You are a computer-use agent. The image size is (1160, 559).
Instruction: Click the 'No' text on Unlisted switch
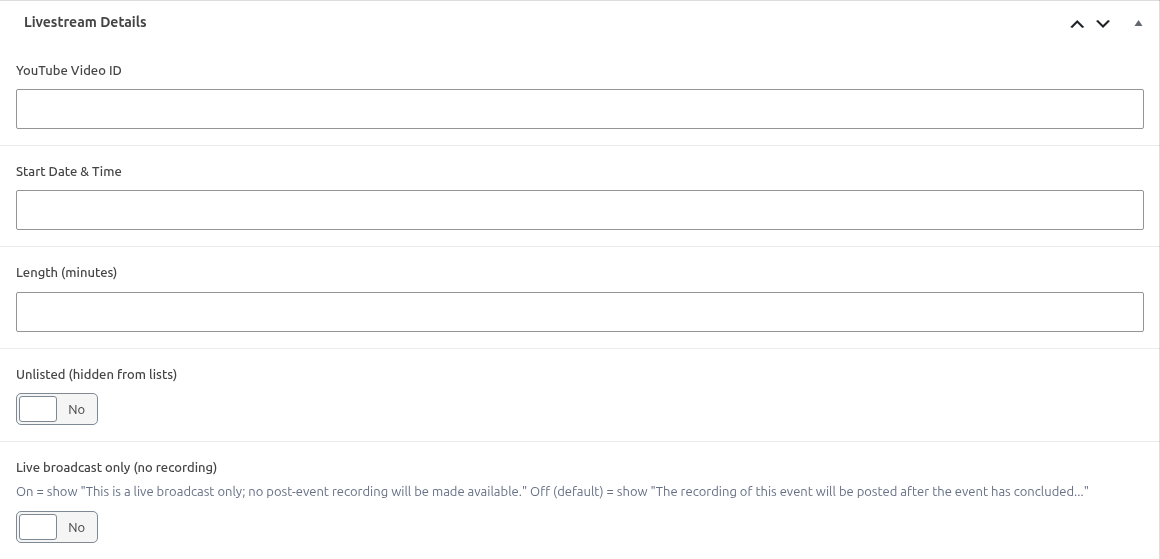[x=76, y=410]
